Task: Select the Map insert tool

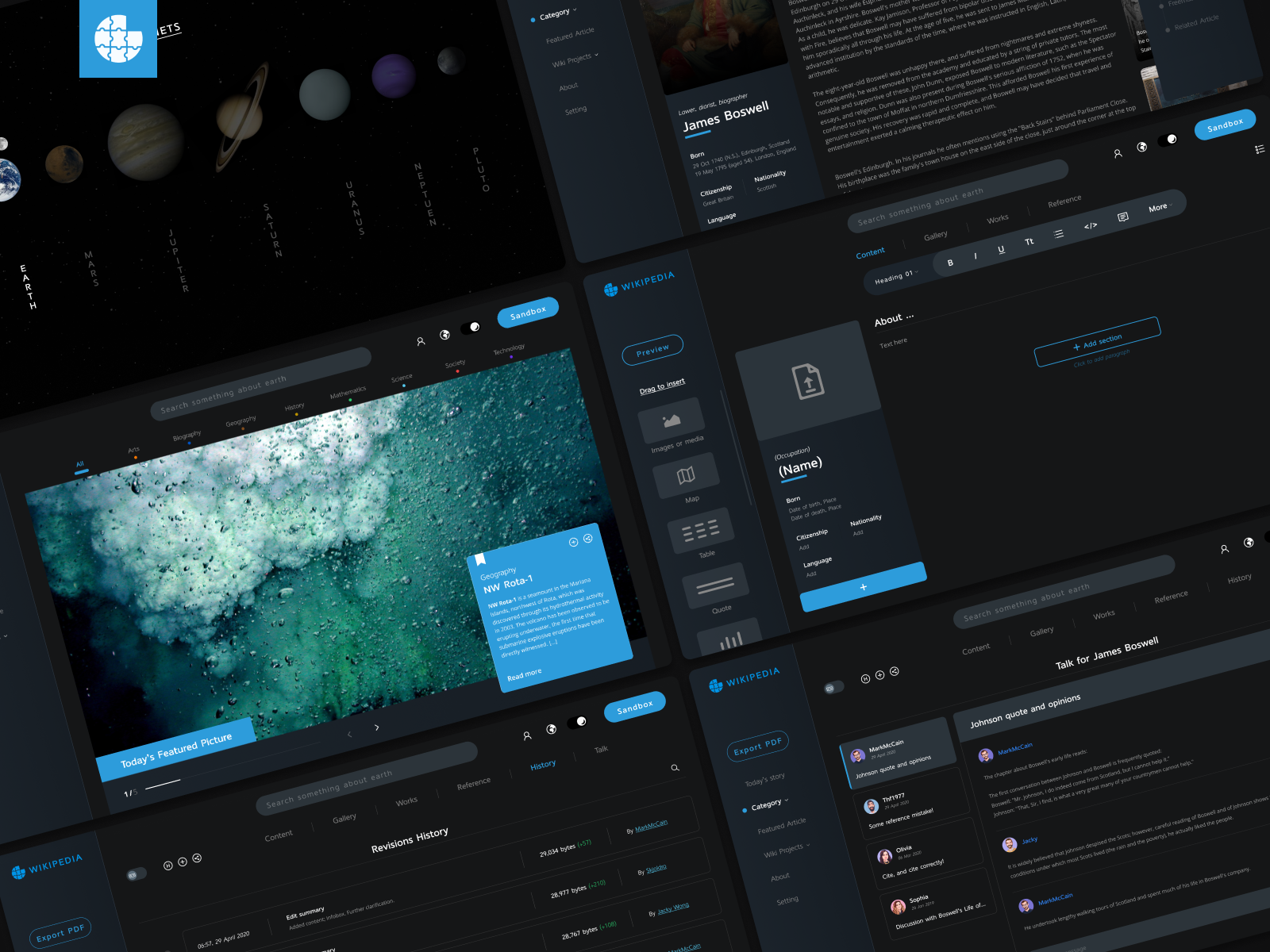Action: (x=686, y=474)
